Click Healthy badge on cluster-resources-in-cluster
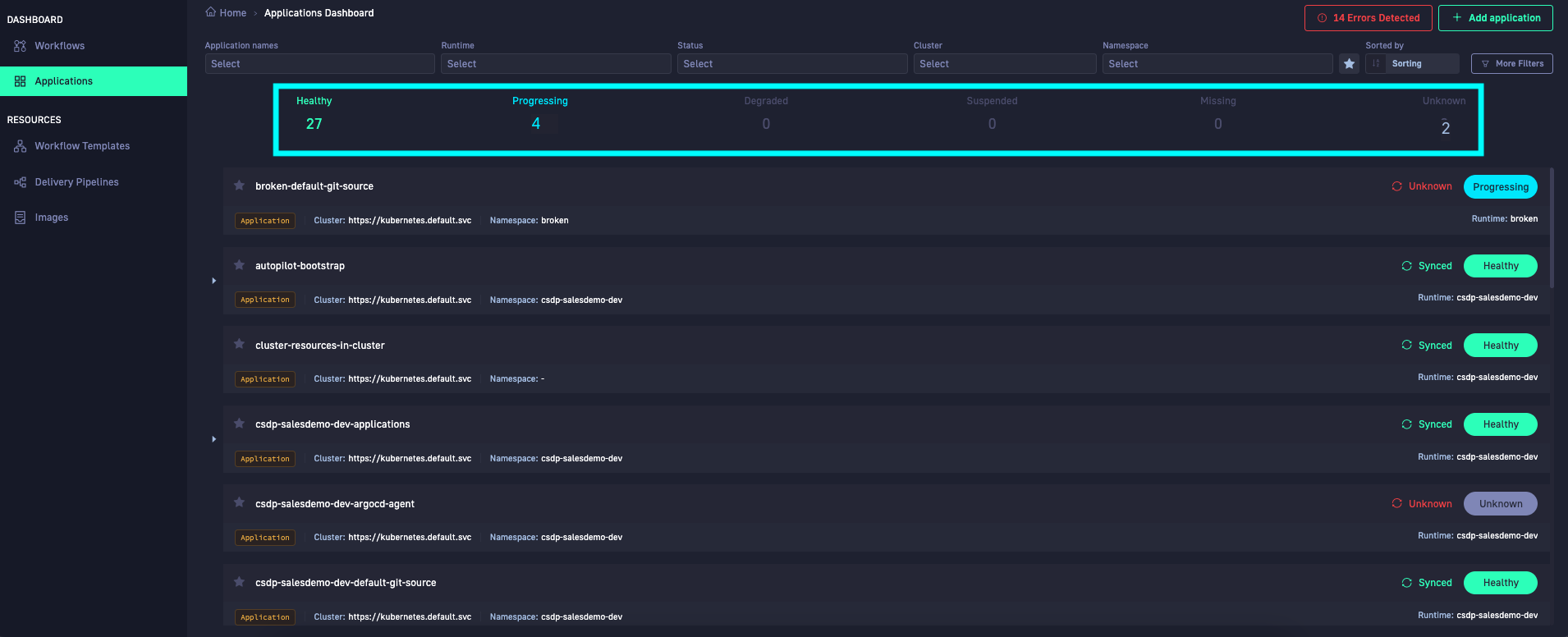Viewport: 1568px width, 637px height. 1501,346
